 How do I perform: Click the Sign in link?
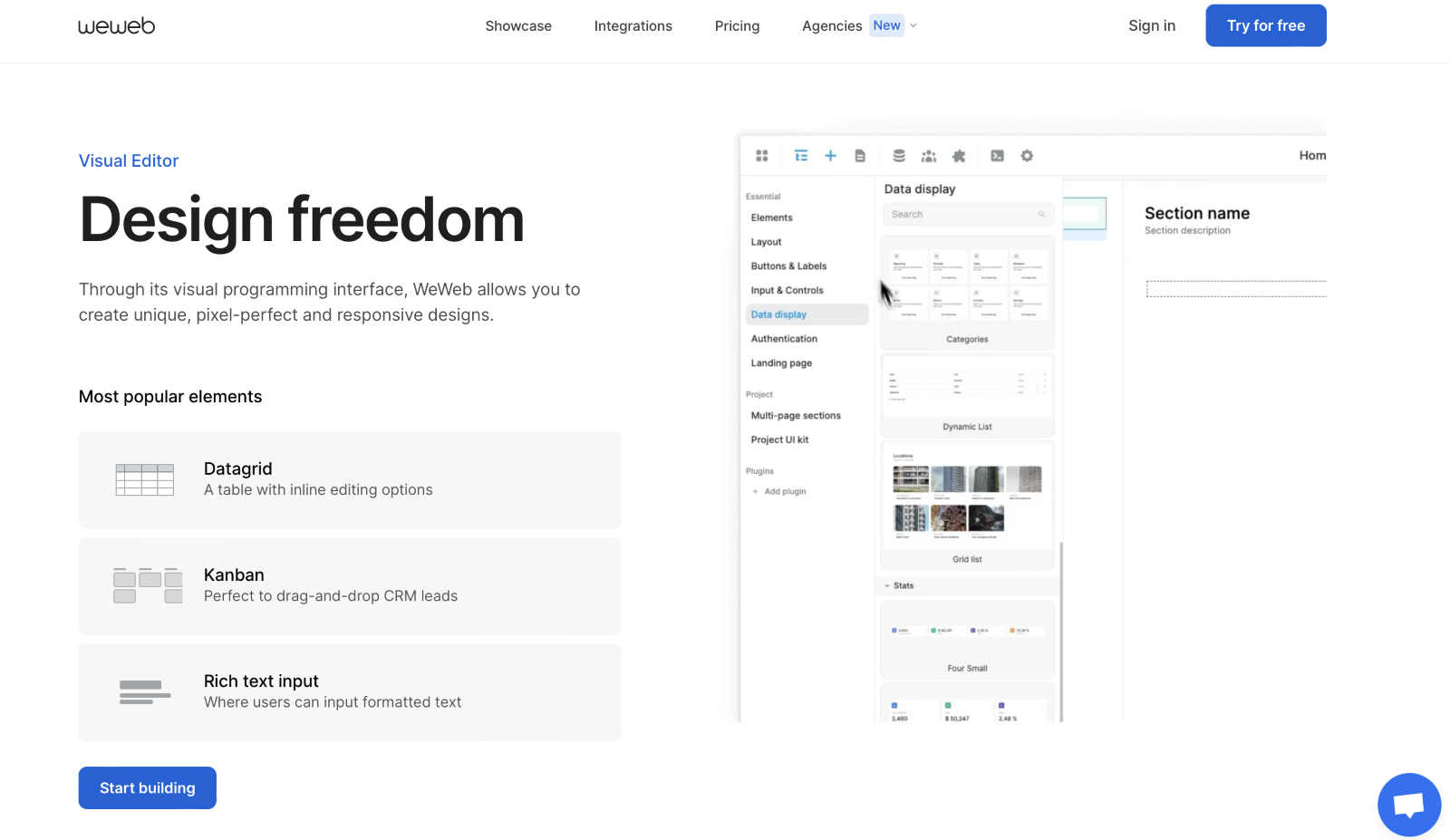[1152, 25]
